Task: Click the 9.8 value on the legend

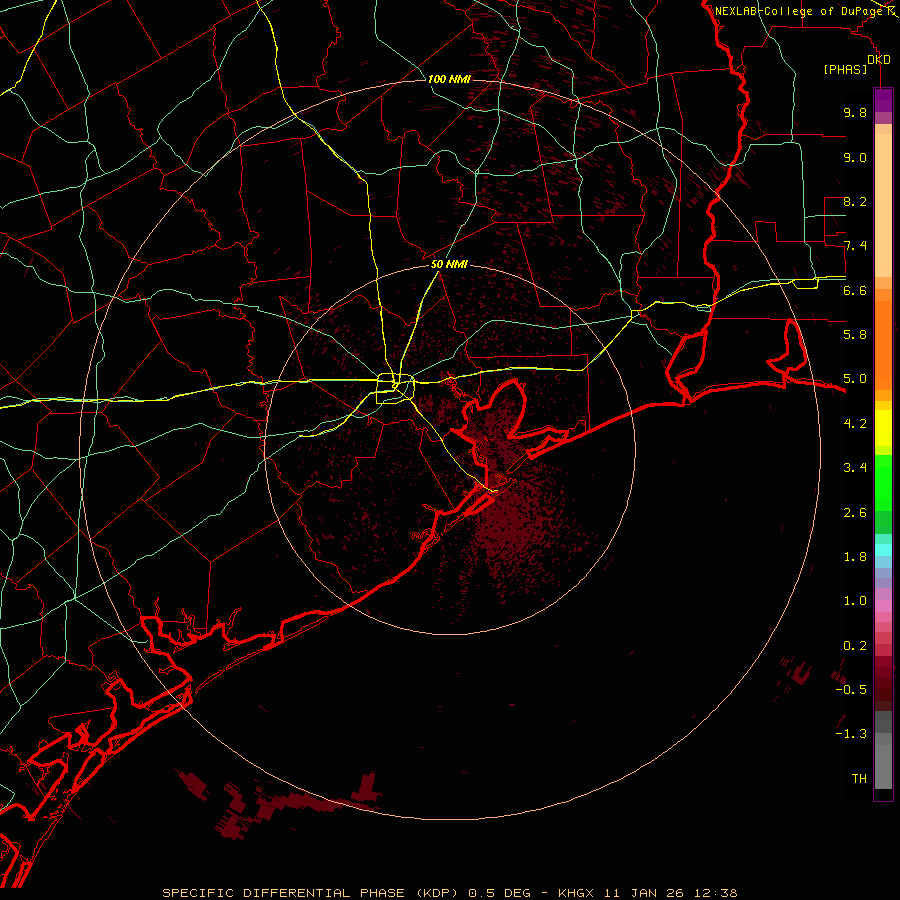Action: coord(855,112)
